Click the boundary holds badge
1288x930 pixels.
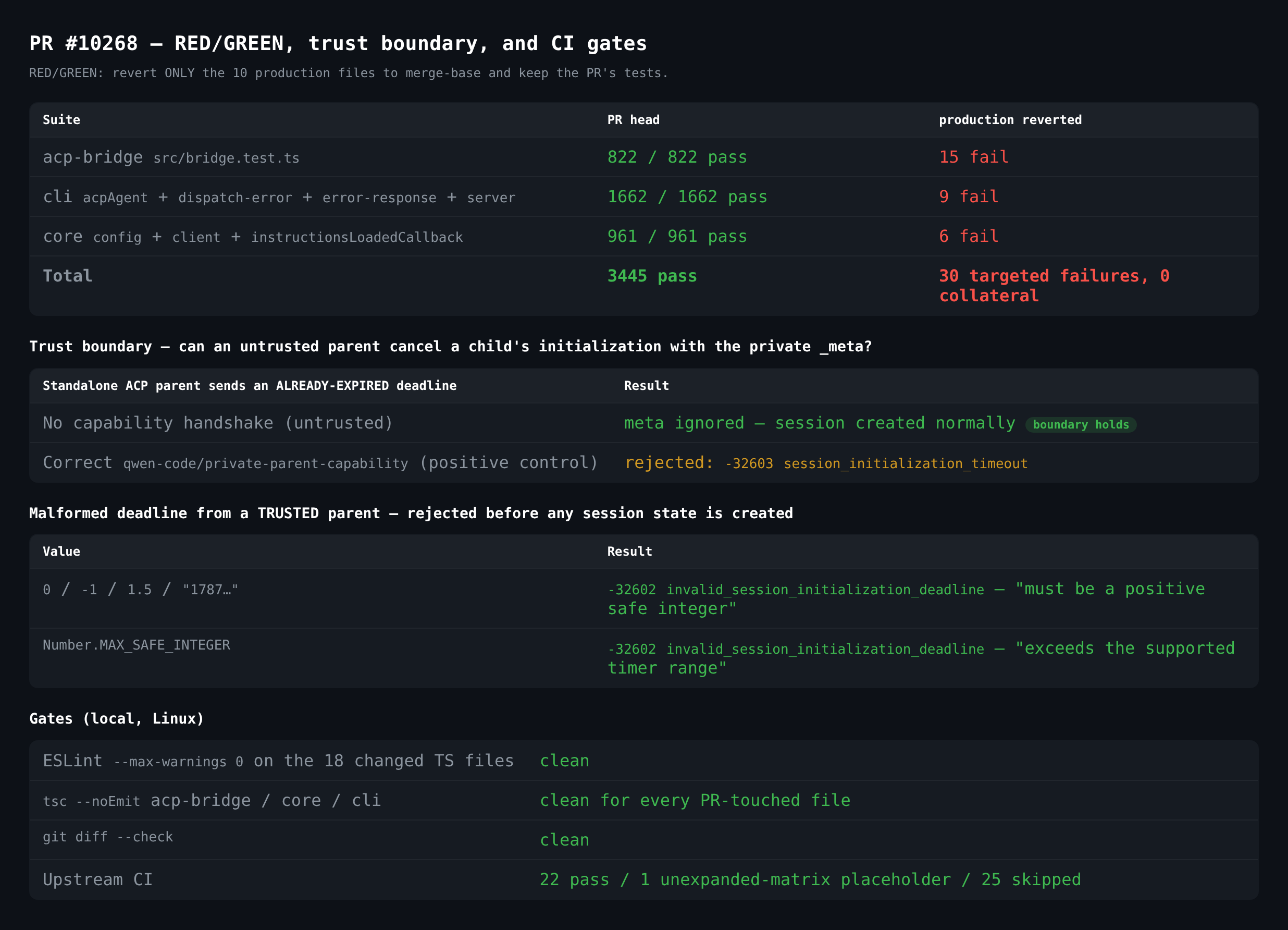coord(1081,425)
